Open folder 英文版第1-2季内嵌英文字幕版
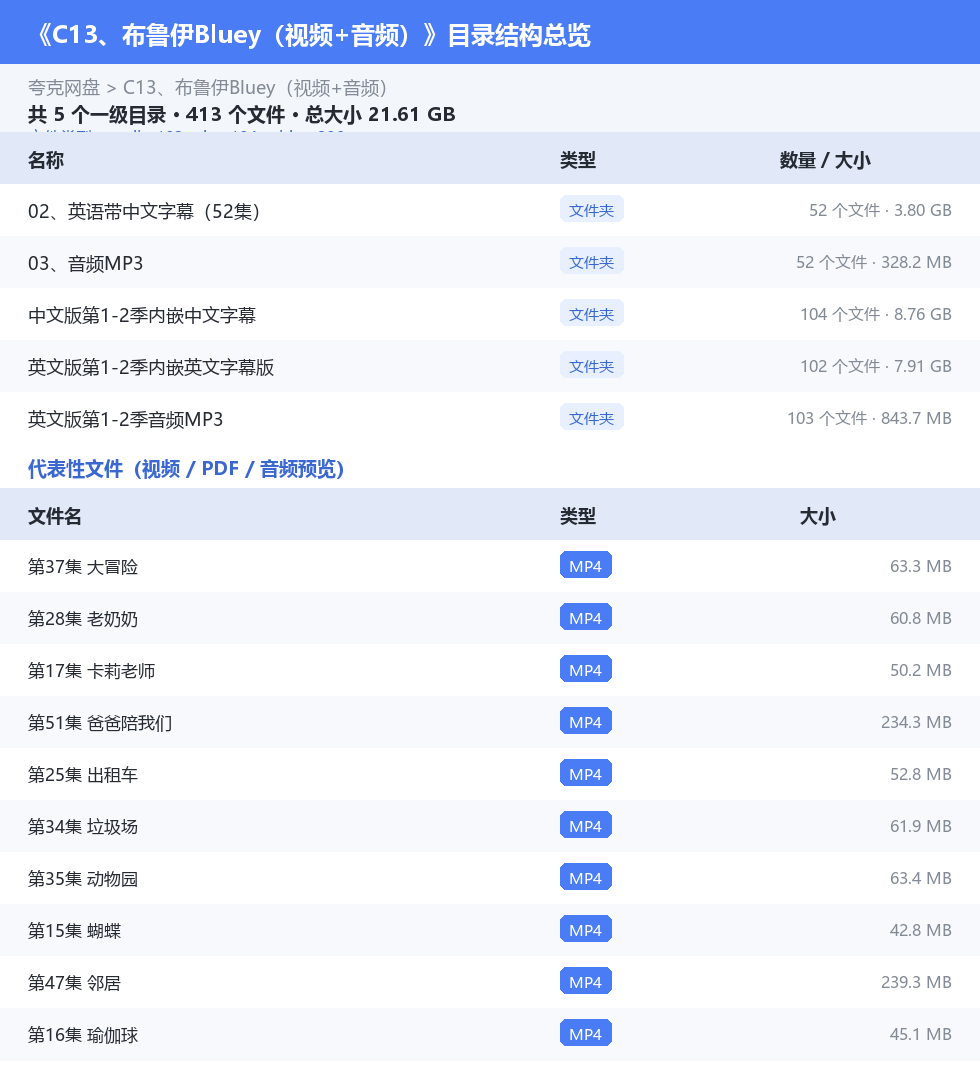Screen dimensions: 980x1092 point(151,367)
